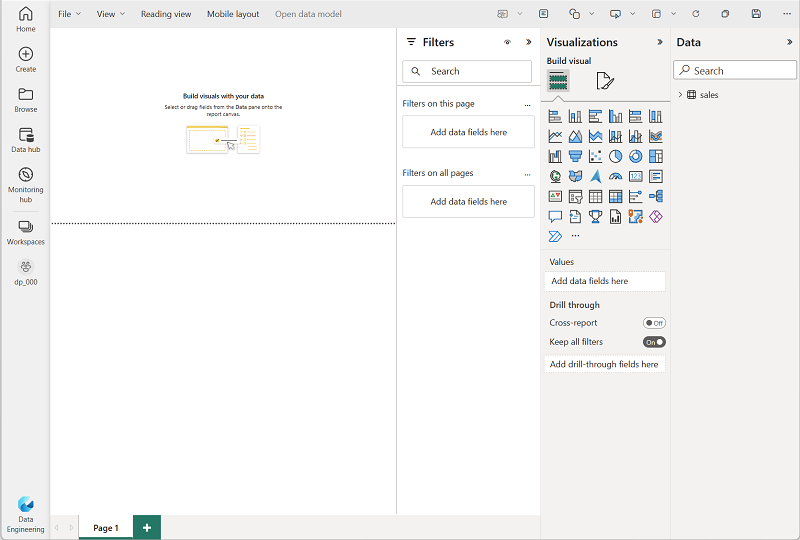800x540 pixels.
Task: Click the eye icon in Filters pane
Action: point(507,42)
